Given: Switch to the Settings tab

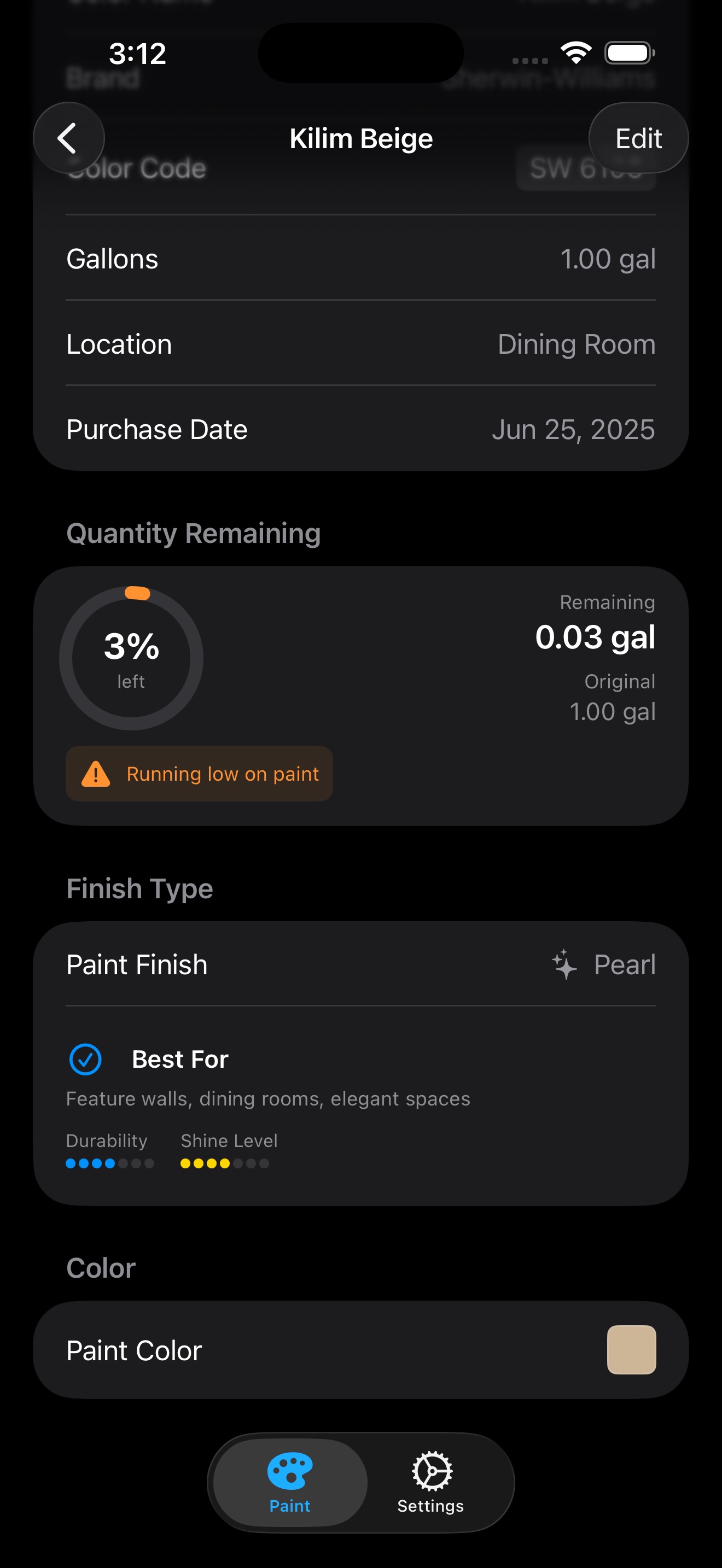Looking at the screenshot, I should pos(431,1483).
